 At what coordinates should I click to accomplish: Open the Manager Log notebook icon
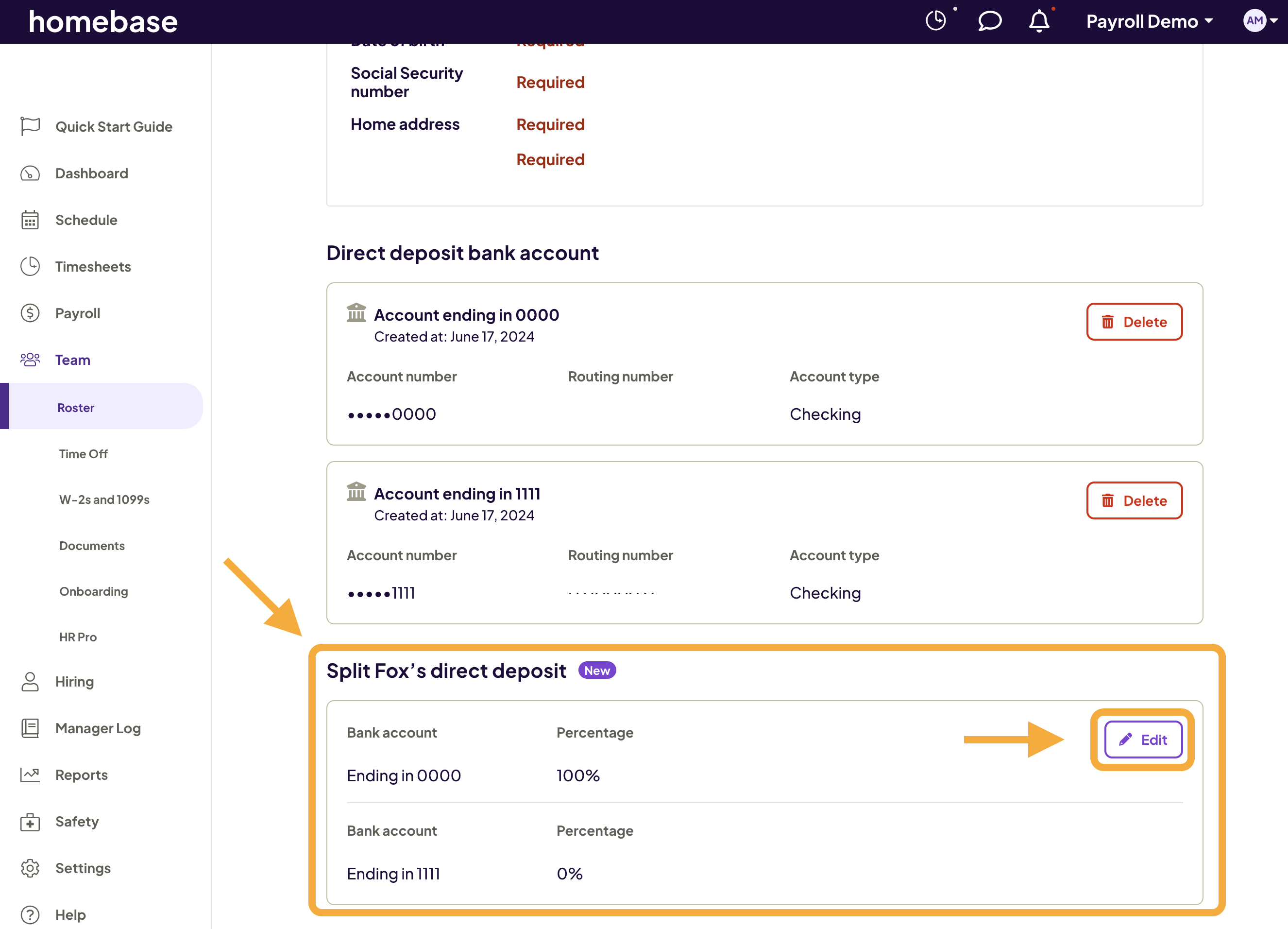pos(30,728)
